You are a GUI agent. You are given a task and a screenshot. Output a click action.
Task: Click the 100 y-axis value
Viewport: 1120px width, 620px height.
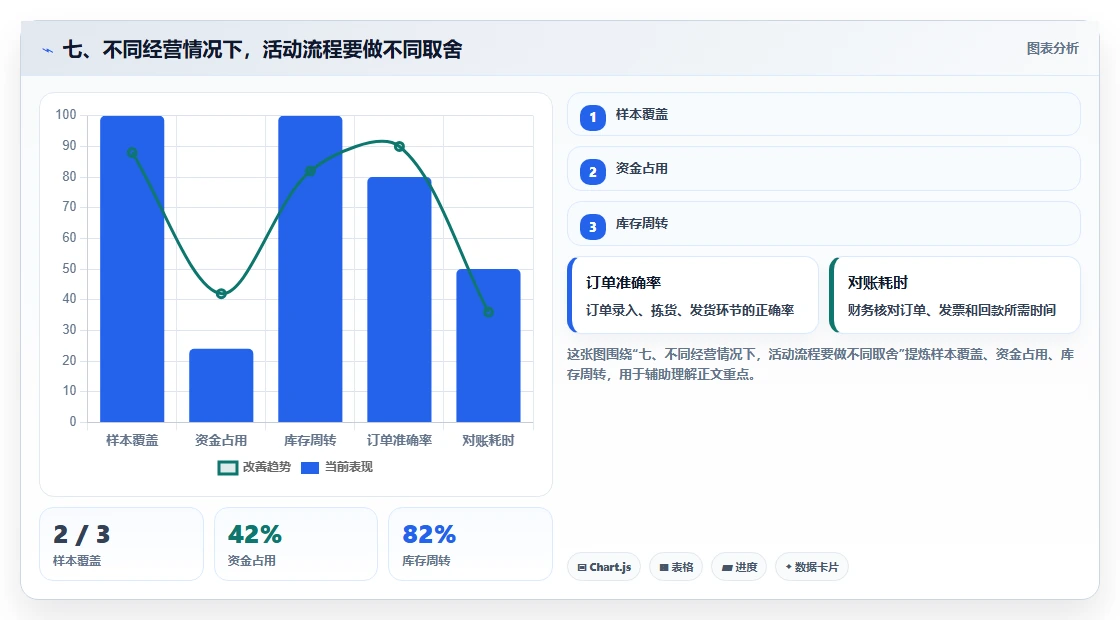(x=66, y=115)
